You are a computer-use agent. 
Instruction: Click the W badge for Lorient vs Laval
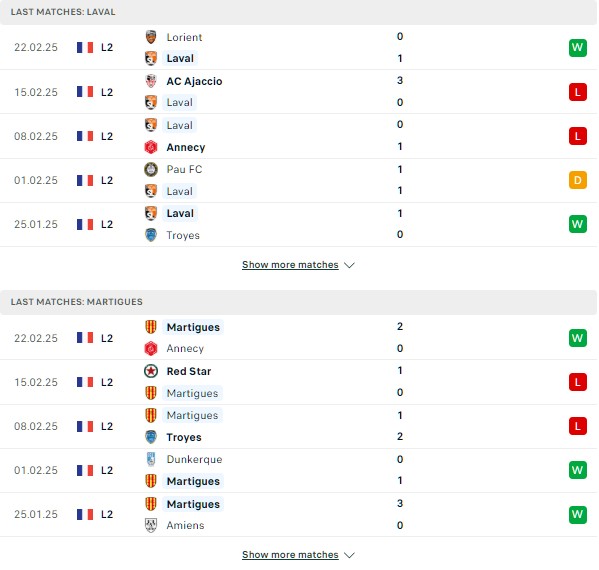click(578, 48)
